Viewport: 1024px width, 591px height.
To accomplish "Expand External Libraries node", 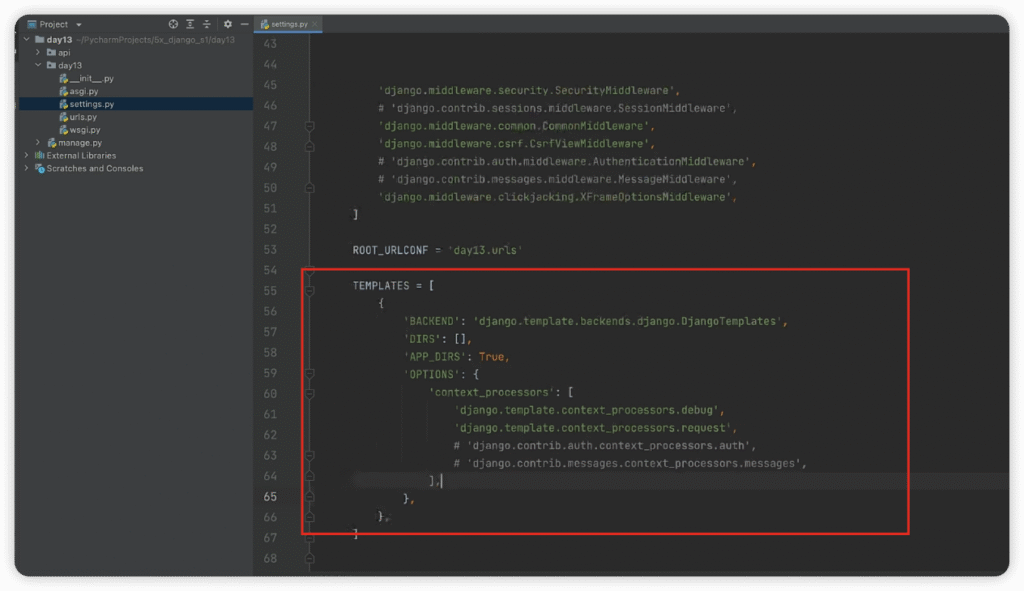I will coord(26,156).
